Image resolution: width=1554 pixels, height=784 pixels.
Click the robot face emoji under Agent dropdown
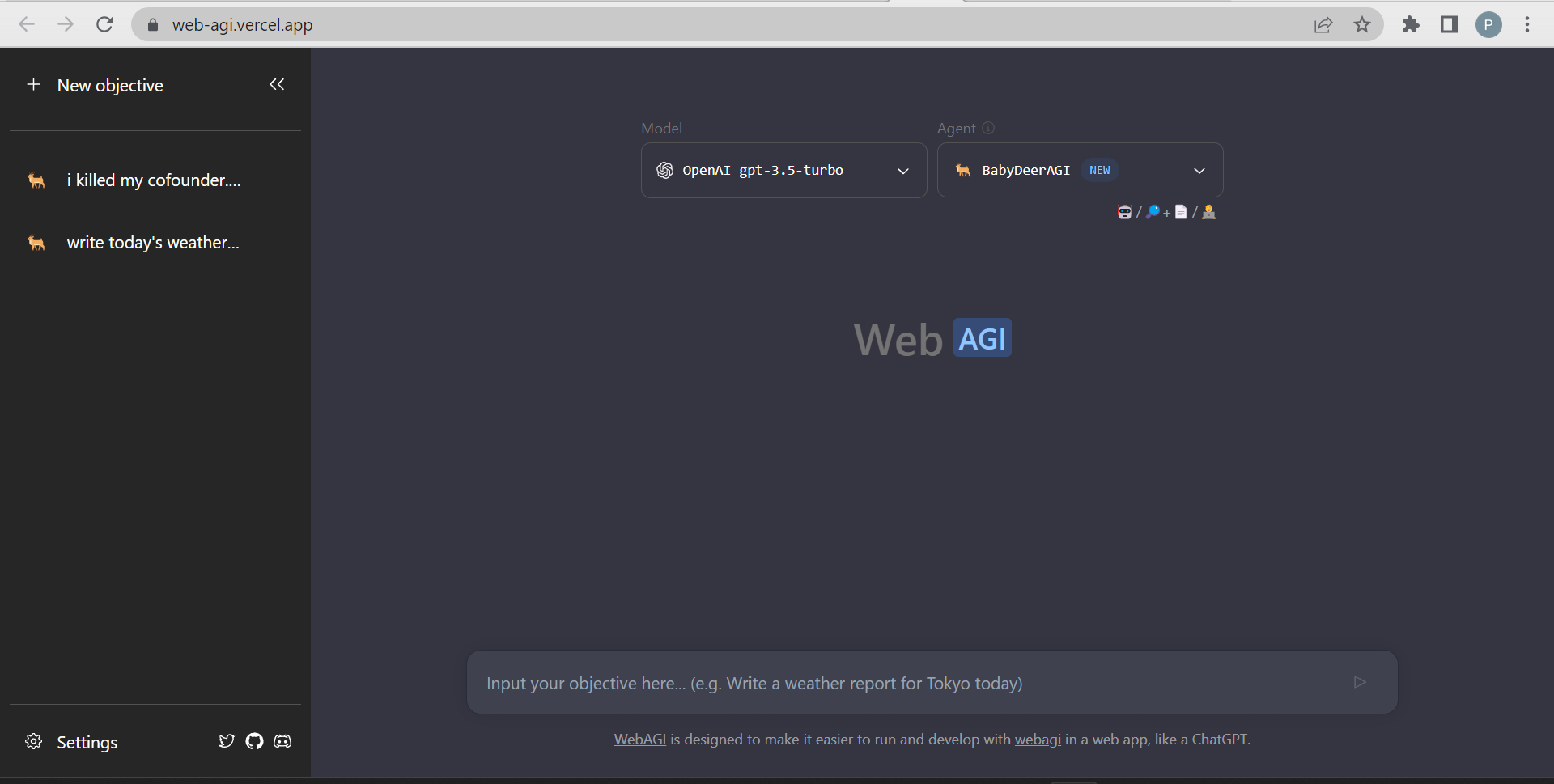click(1124, 212)
